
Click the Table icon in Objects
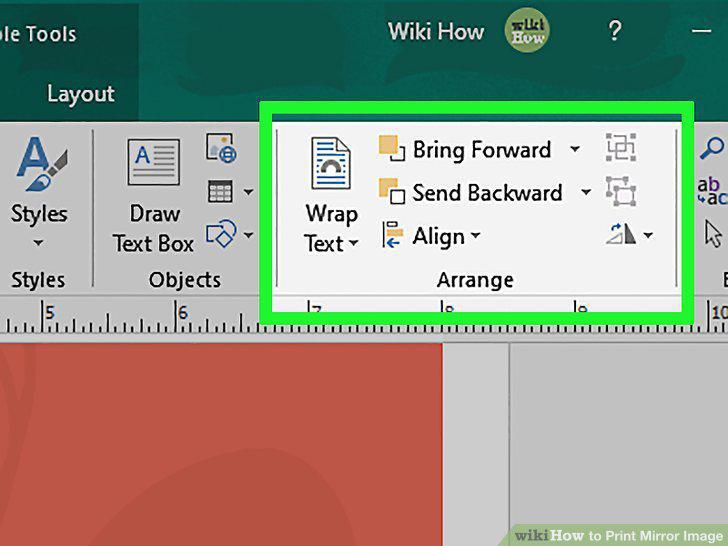(220, 191)
